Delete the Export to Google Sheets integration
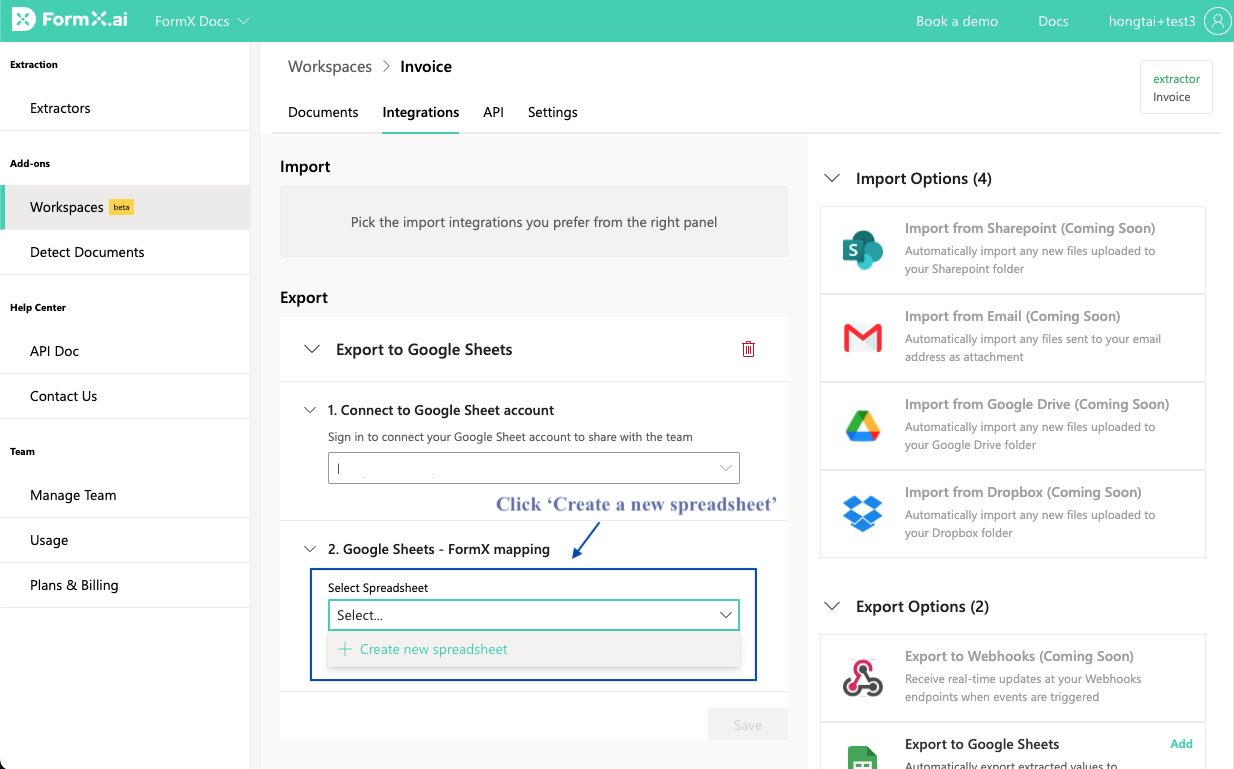Viewport: 1234px width, 769px height. pos(748,349)
